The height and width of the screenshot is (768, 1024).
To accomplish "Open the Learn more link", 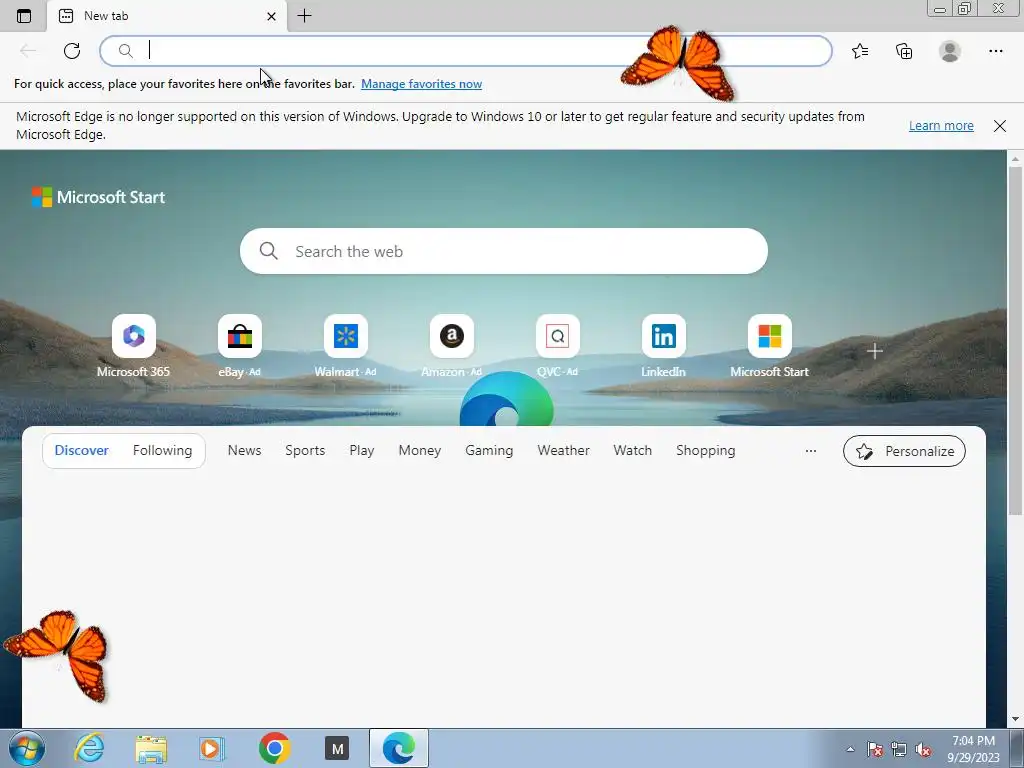I will point(941,125).
